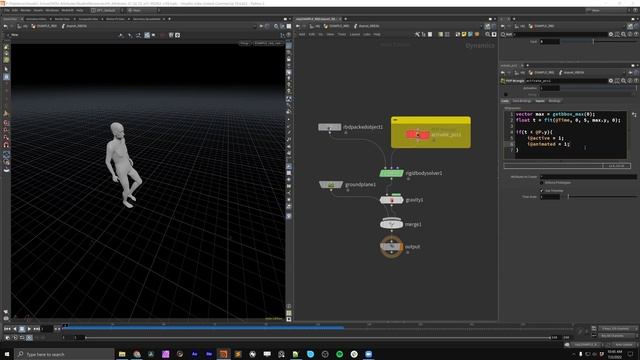Switch to the Bindings tab in parameters
The height and width of the screenshot is (360, 640).
(x=554, y=101)
